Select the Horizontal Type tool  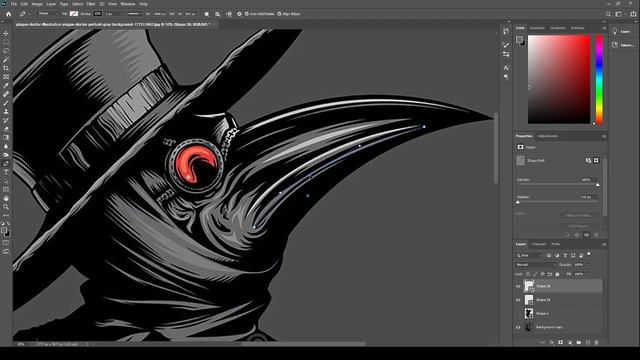6,172
